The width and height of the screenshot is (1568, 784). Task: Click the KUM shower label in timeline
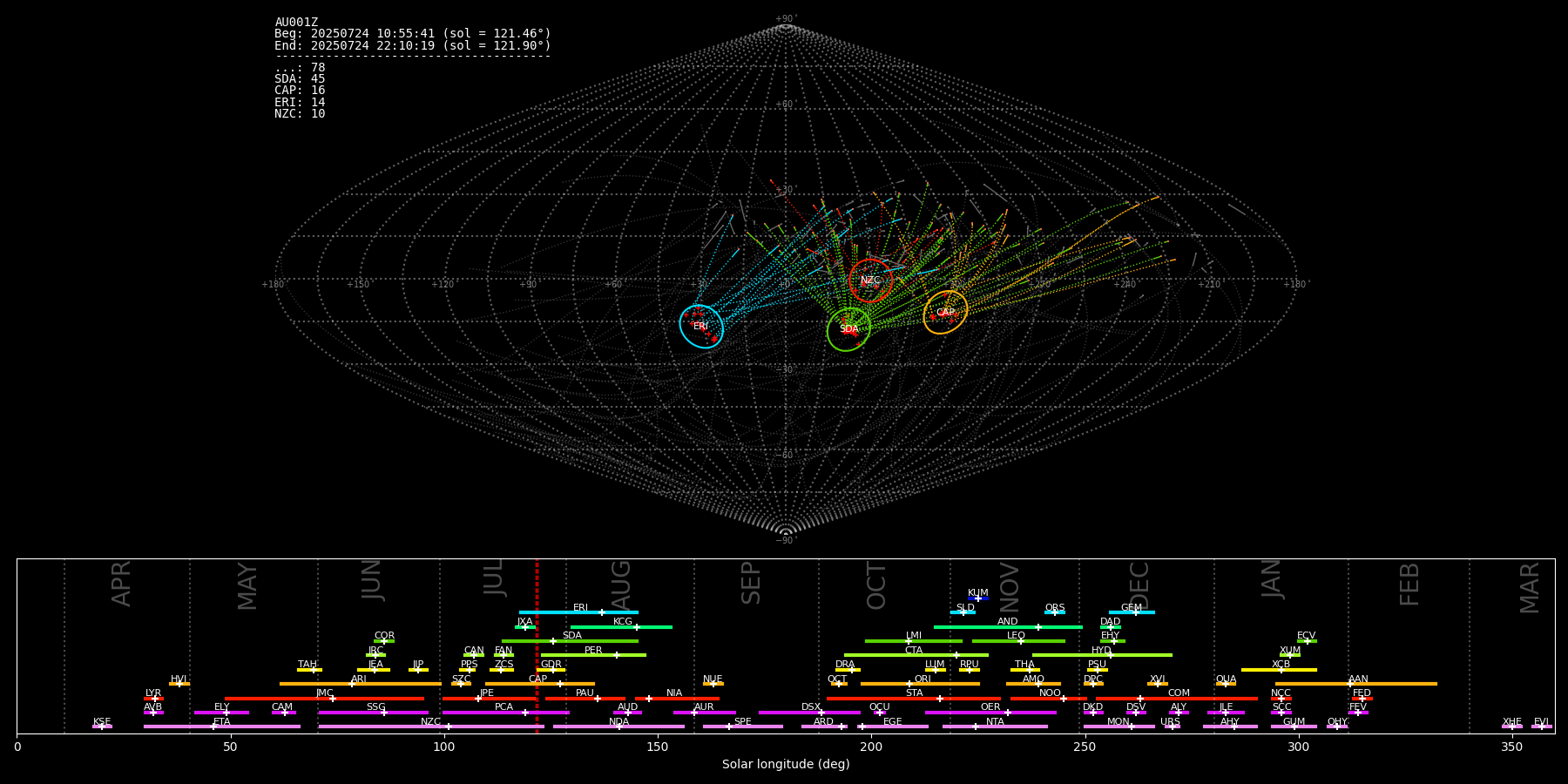click(x=978, y=593)
